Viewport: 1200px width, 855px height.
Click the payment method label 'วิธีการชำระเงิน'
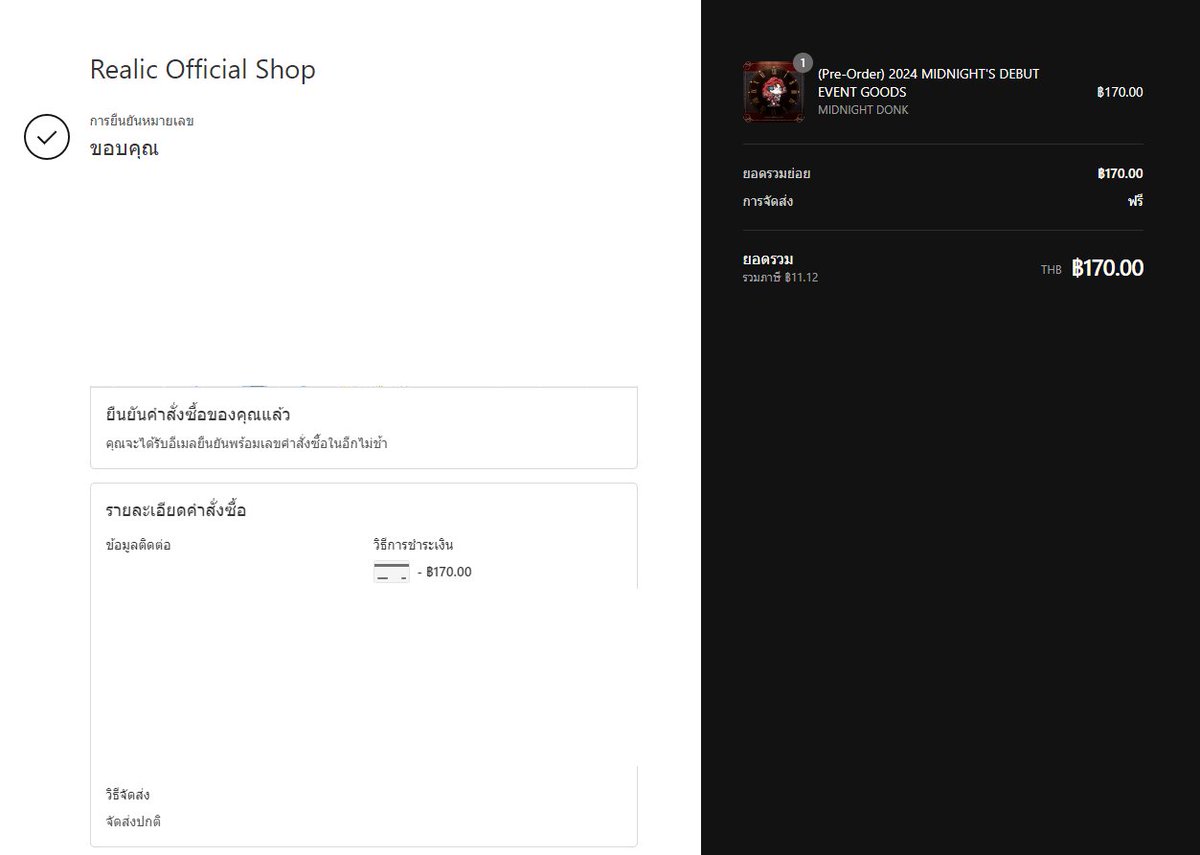point(413,545)
